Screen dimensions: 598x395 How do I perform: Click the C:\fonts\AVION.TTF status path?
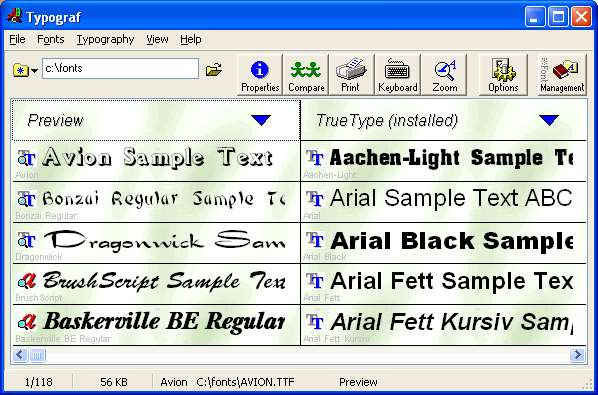pos(245,382)
